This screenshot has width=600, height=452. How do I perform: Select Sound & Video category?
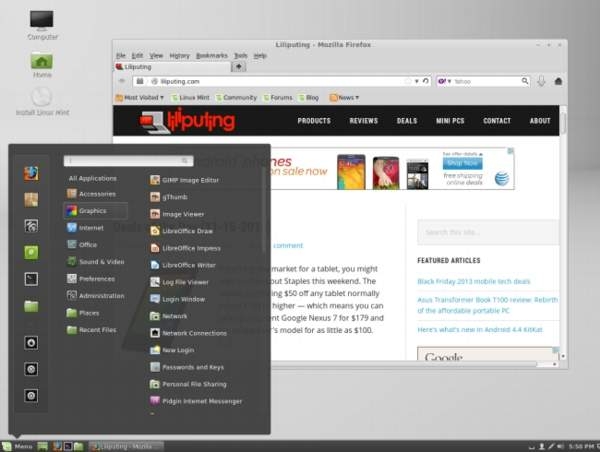tap(96, 262)
